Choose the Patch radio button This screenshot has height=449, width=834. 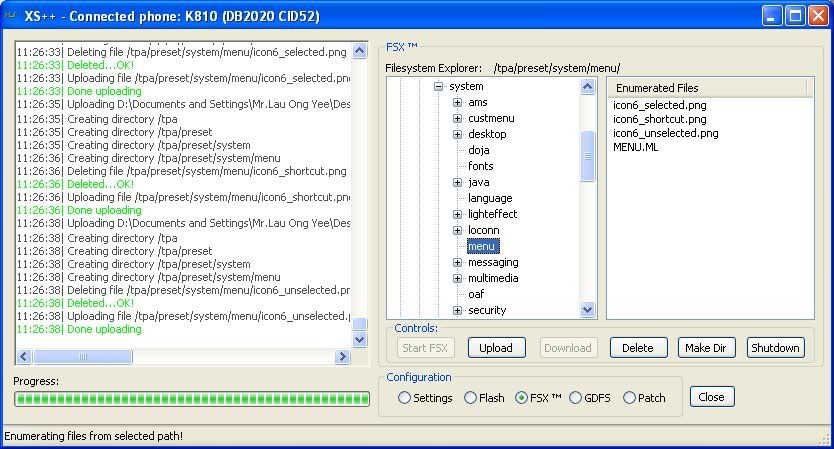point(629,398)
